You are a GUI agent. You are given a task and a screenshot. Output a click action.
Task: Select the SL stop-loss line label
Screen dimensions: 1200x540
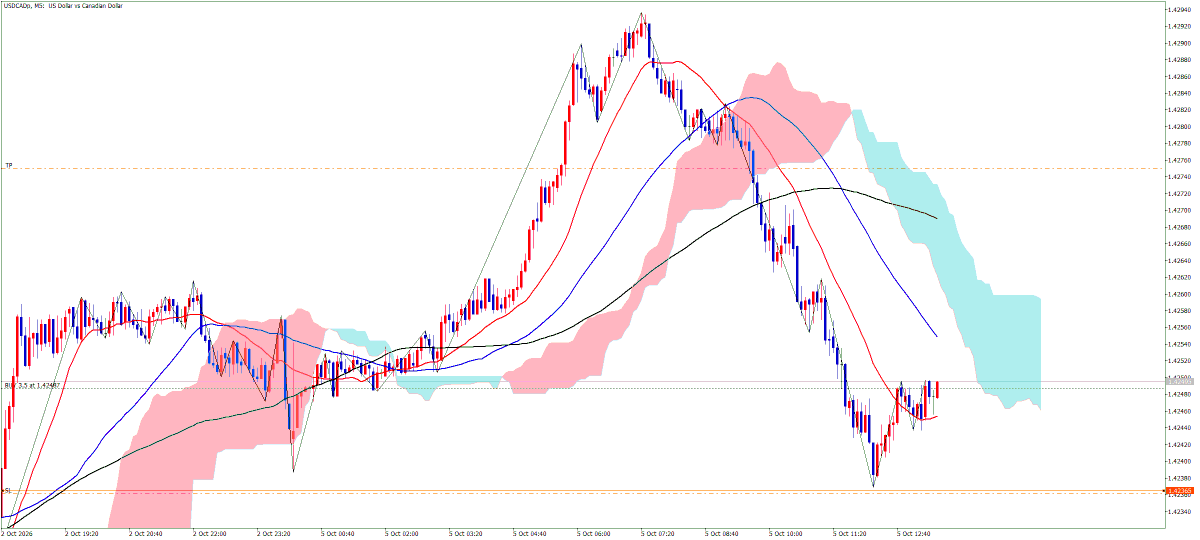coord(7,490)
